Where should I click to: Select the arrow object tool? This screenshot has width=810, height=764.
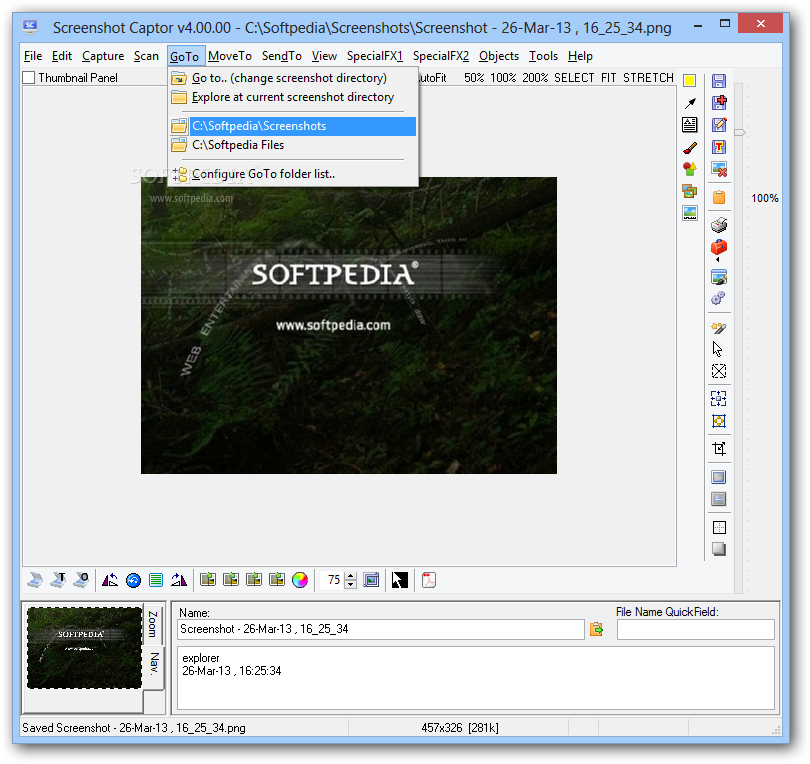tap(690, 104)
